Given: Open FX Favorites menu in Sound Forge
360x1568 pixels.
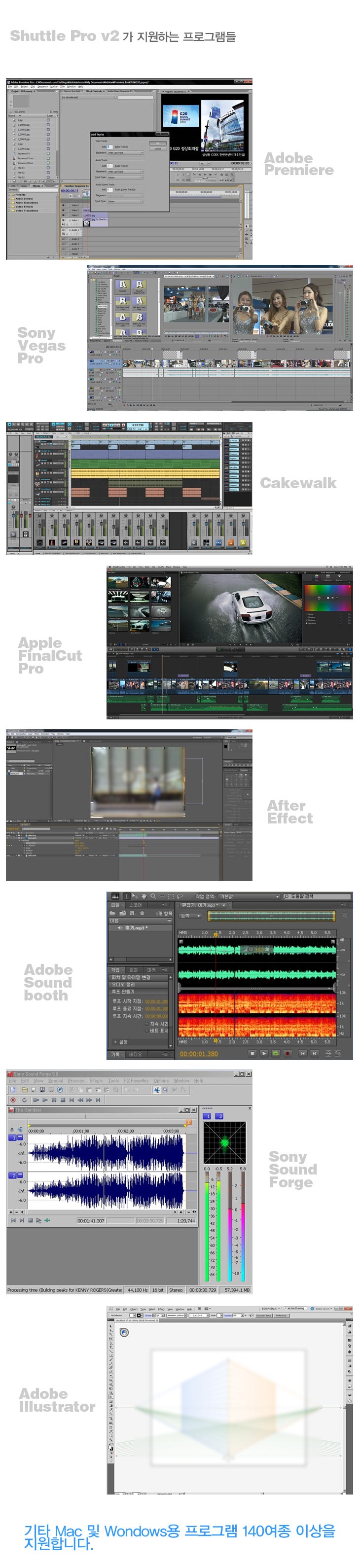Looking at the screenshot, I should click(x=137, y=1081).
